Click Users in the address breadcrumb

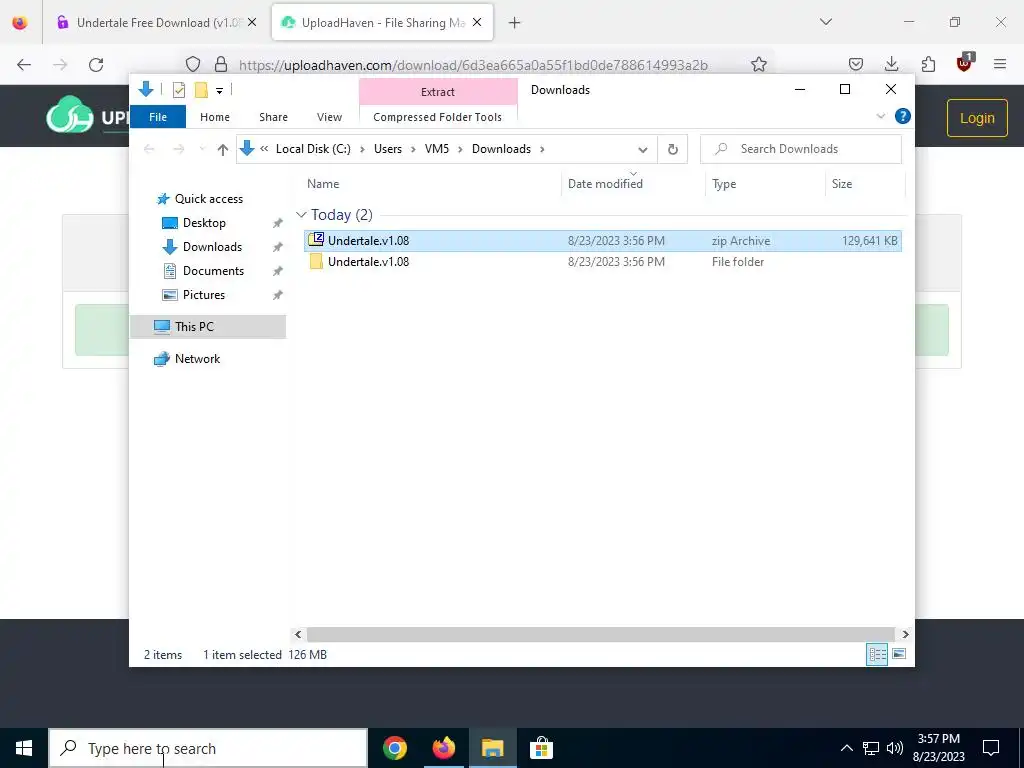coord(388,149)
